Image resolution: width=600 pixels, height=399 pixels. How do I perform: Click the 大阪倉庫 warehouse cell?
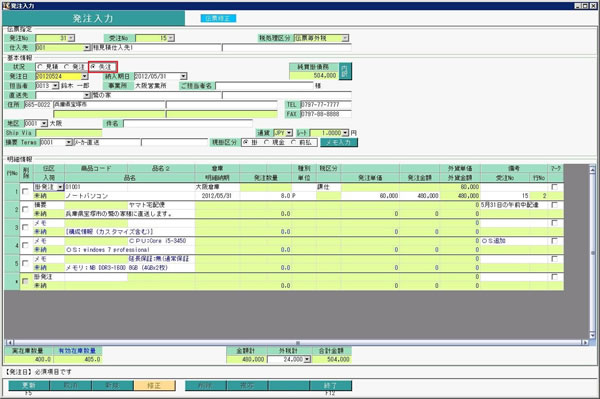coord(217,187)
